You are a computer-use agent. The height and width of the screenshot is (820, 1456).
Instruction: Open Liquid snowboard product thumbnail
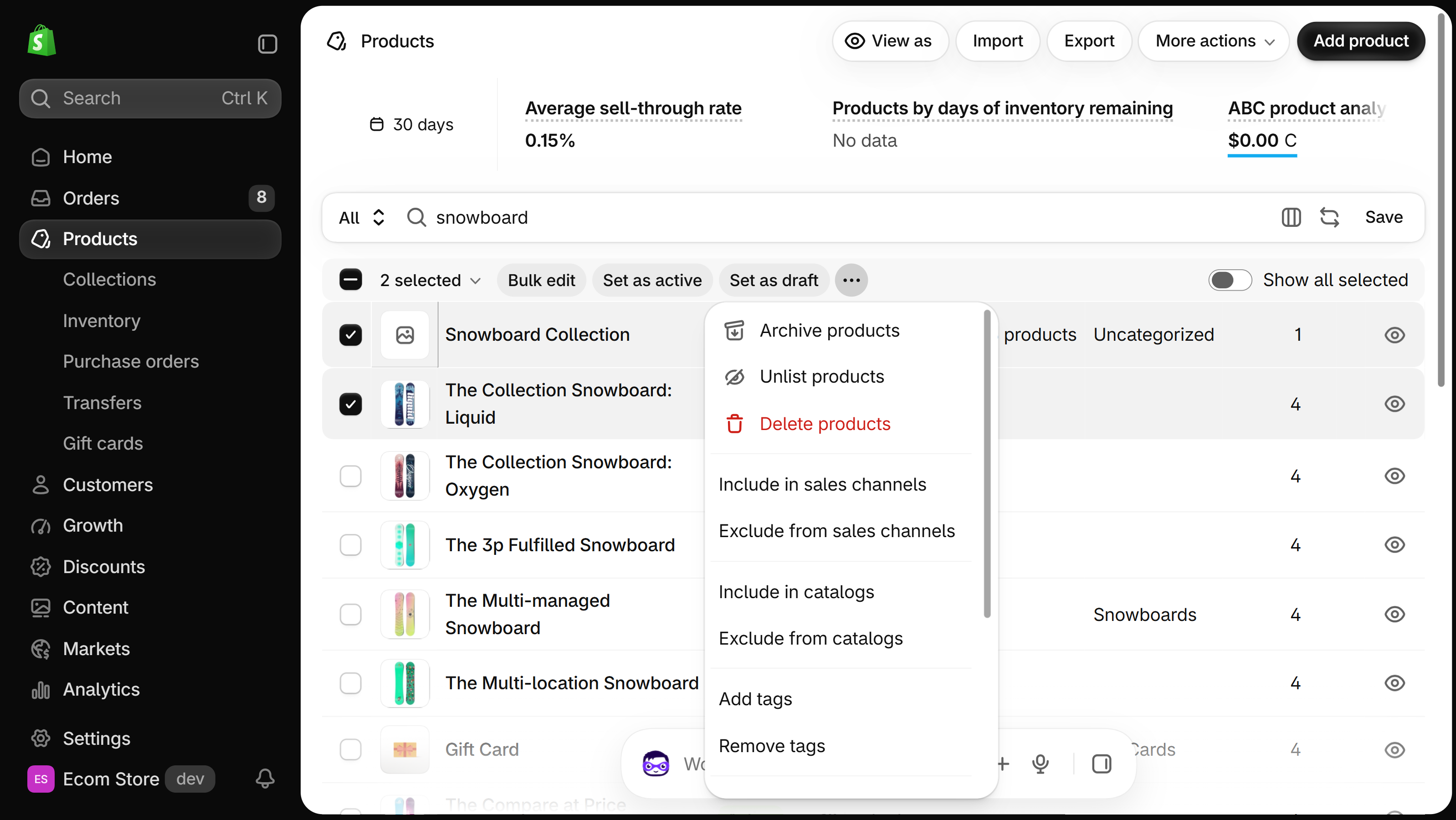coord(405,404)
